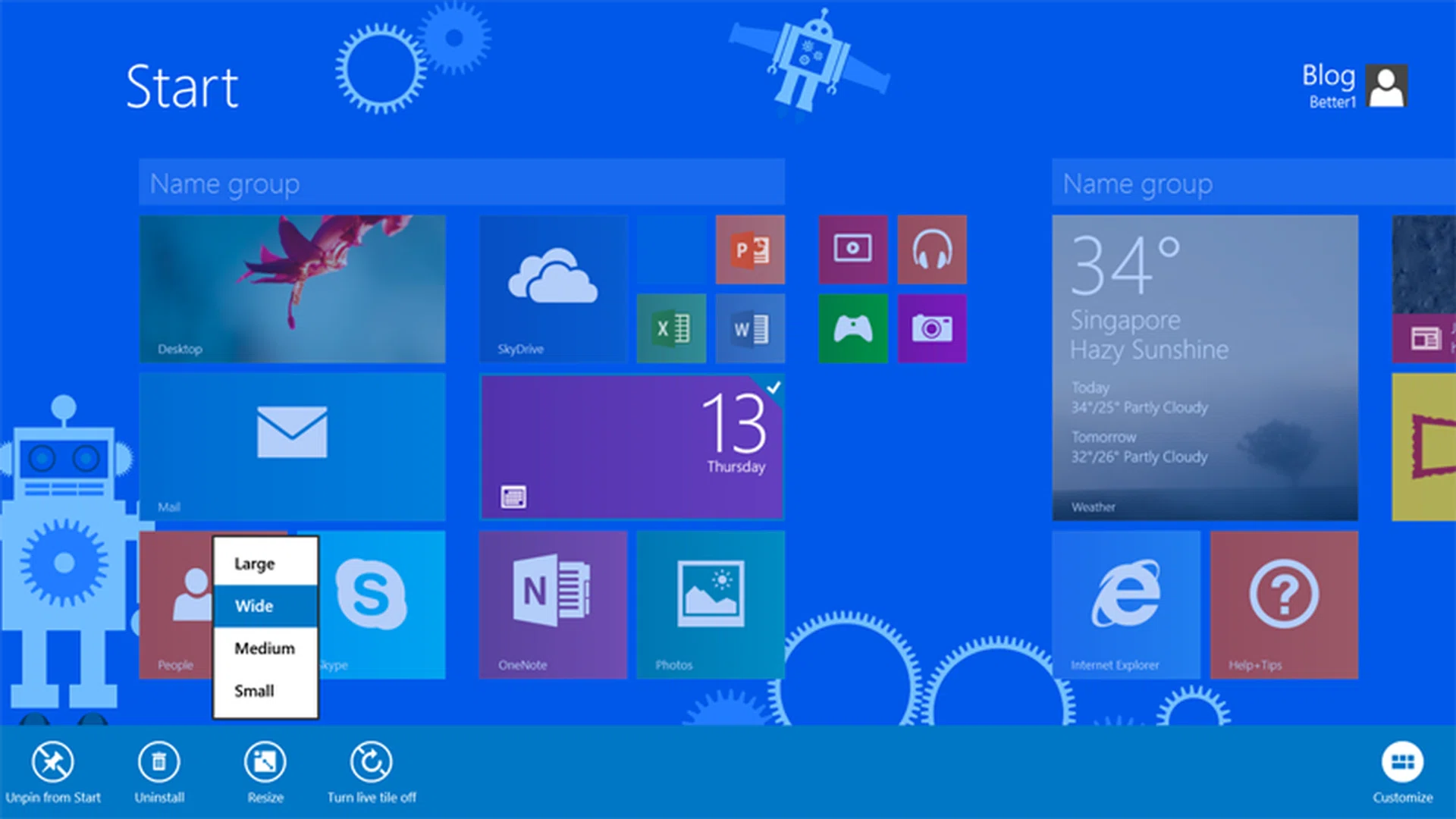Open the PowerPoint small tile
The height and width of the screenshot is (819, 1456).
coord(750,249)
